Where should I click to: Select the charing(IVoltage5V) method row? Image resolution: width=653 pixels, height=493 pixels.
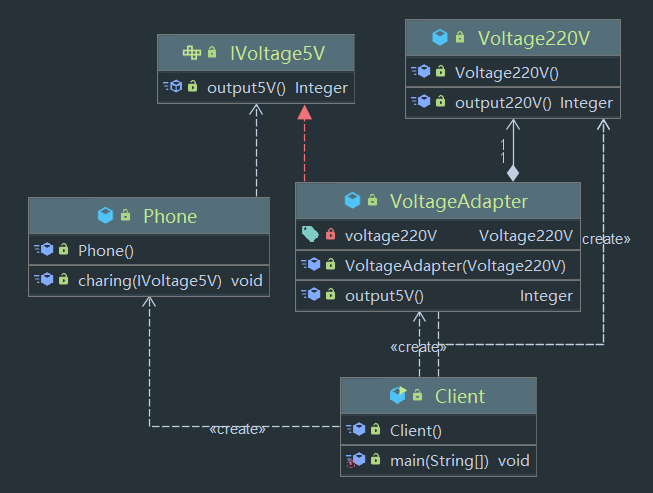149,280
